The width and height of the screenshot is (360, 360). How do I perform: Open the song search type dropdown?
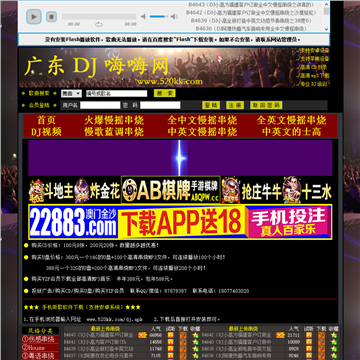coord(71,94)
